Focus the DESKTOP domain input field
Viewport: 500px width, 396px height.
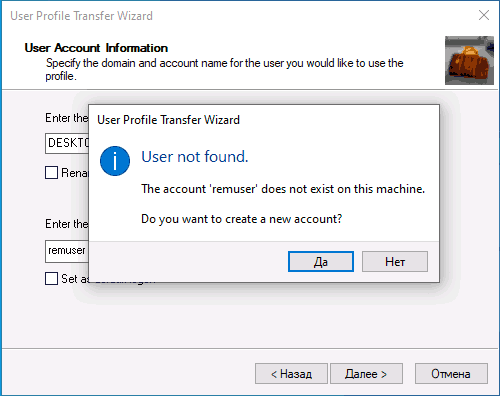(67, 143)
